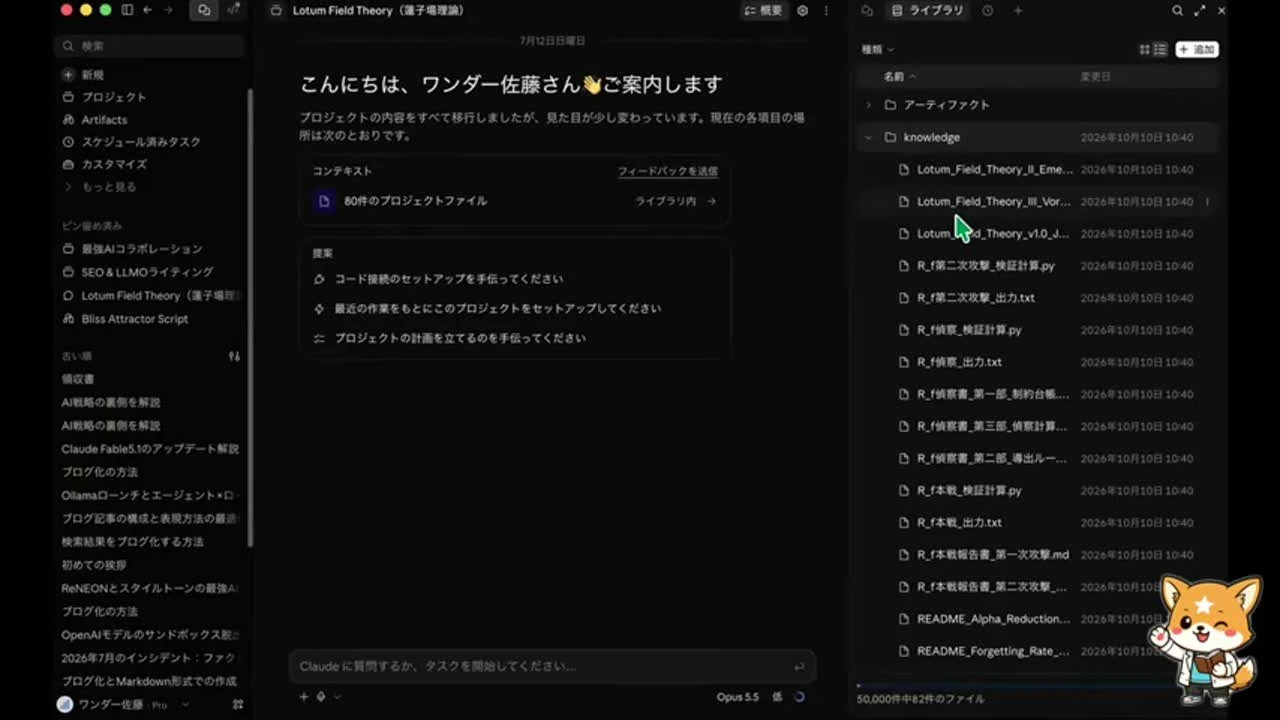Expand もっと見る in the sidebar
The image size is (1280, 720).
100,187
